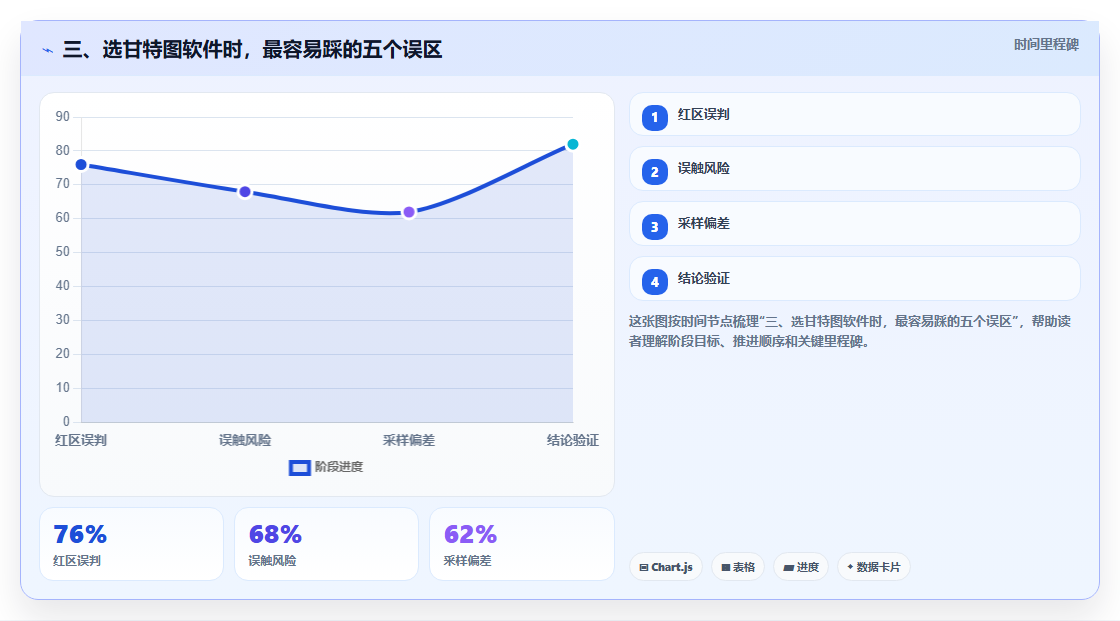Viewport: 1120px width, 621px height.
Task: Open the 数据卡片 tag
Action: pyautogui.click(x=874, y=567)
